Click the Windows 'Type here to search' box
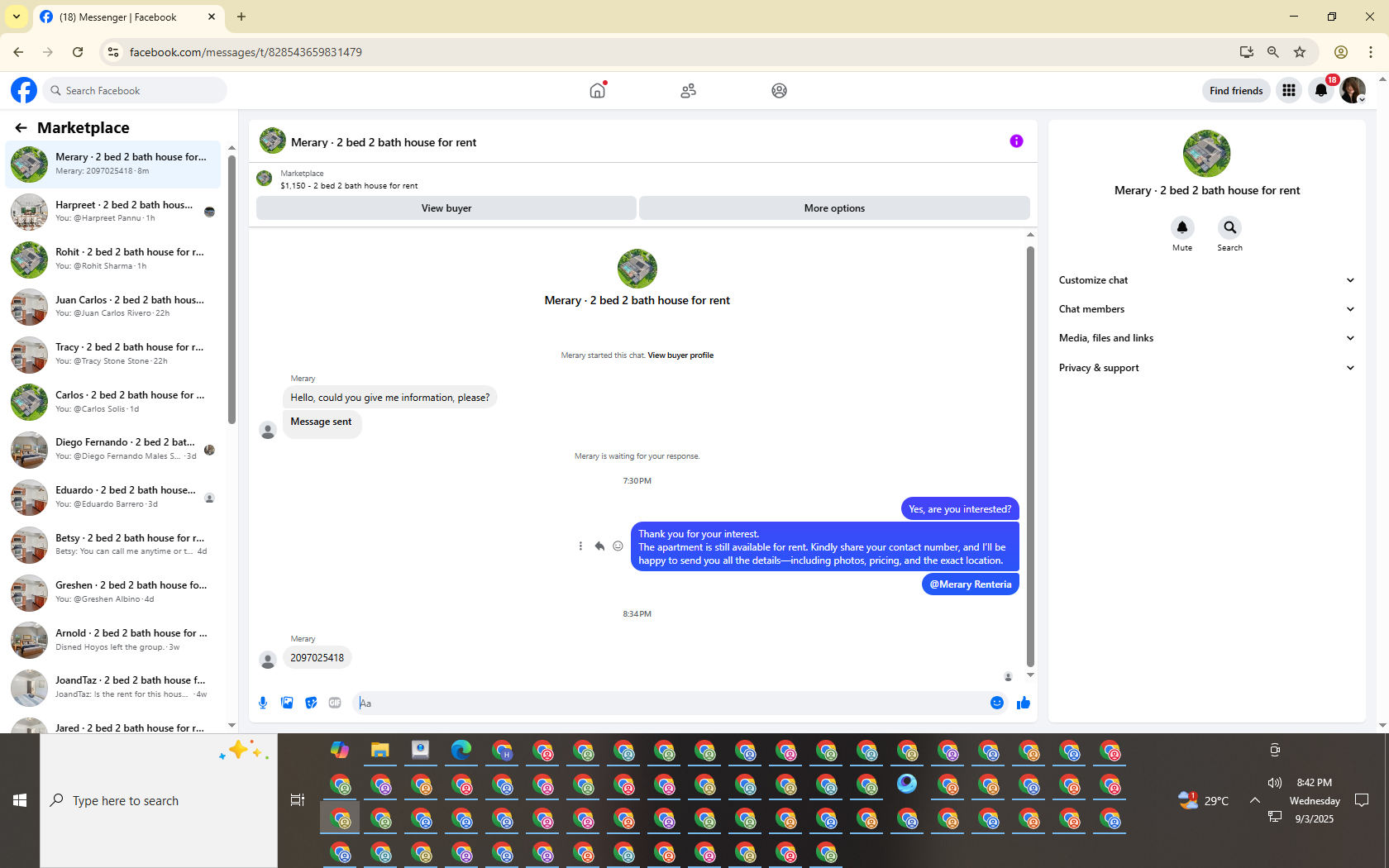 159,800
